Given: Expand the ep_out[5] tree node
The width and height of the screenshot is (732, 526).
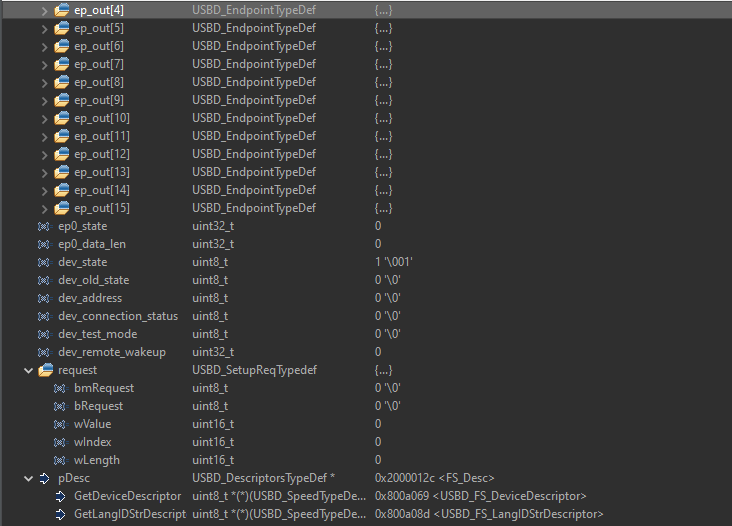Looking at the screenshot, I should pyautogui.click(x=44, y=29).
